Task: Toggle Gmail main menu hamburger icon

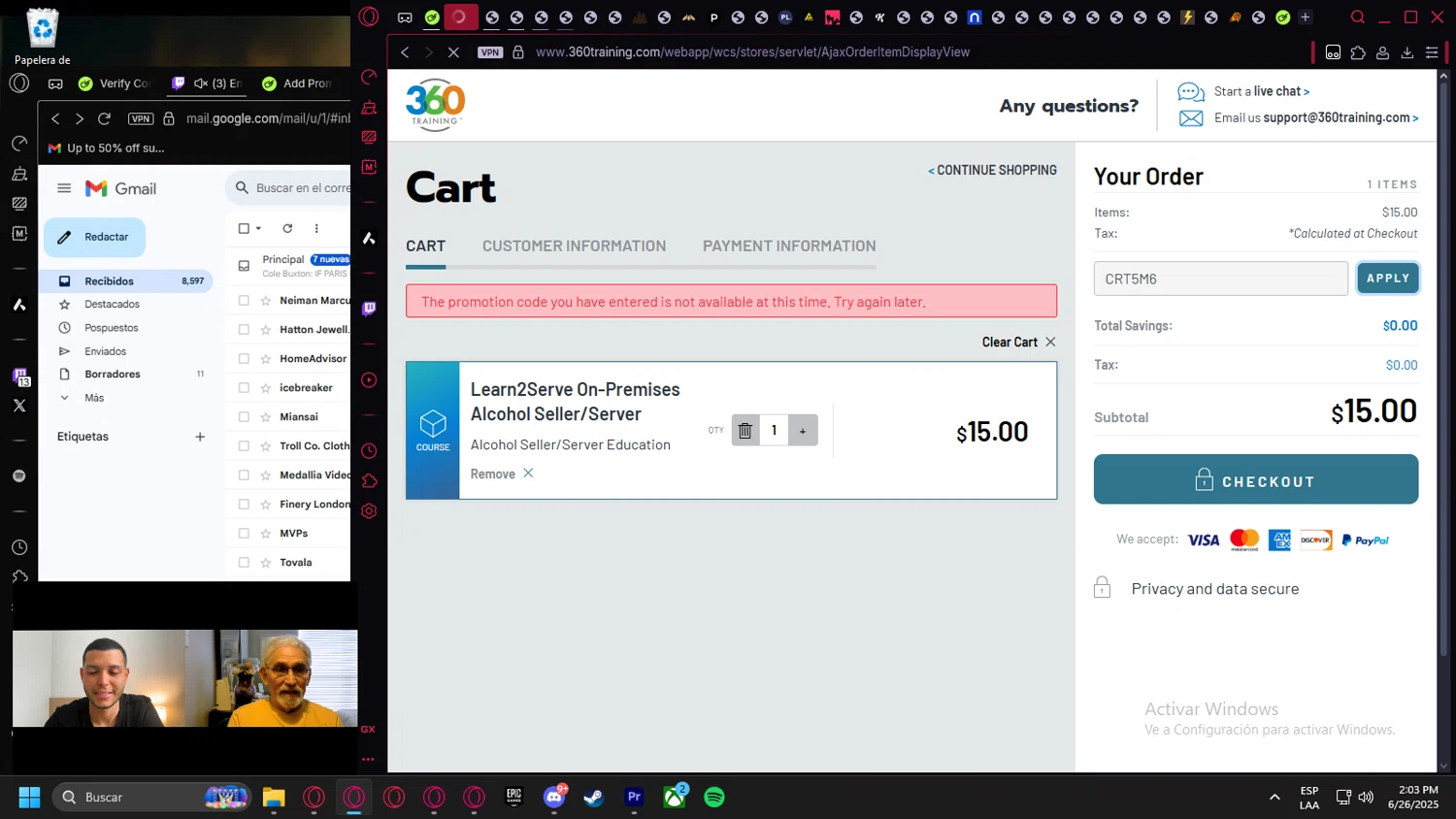Action: point(64,188)
